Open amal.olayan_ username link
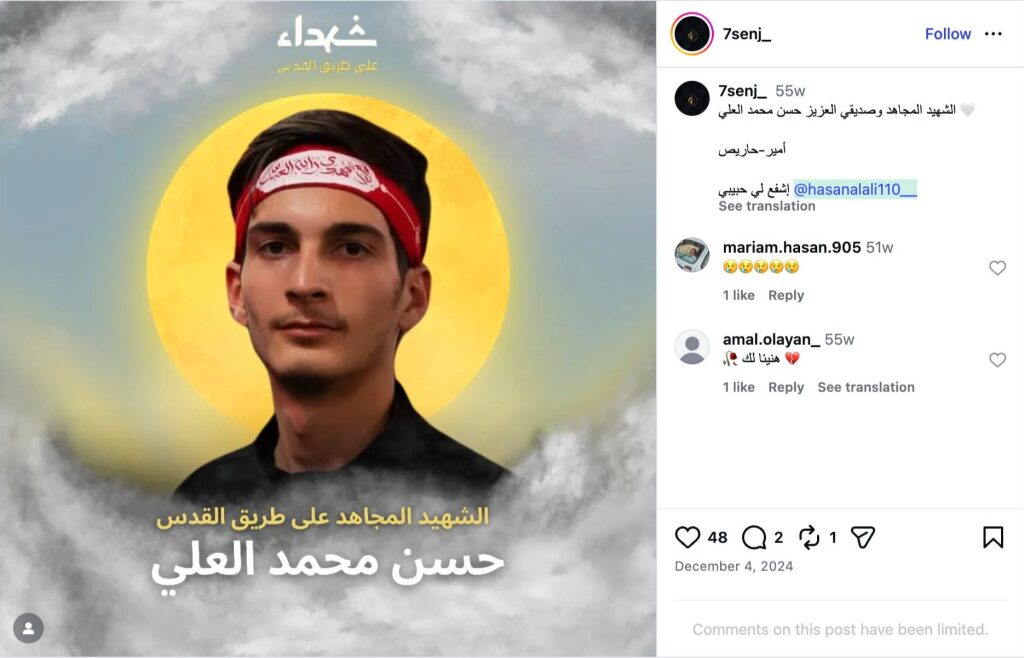Screen dimensions: 1024x658 [771, 339]
